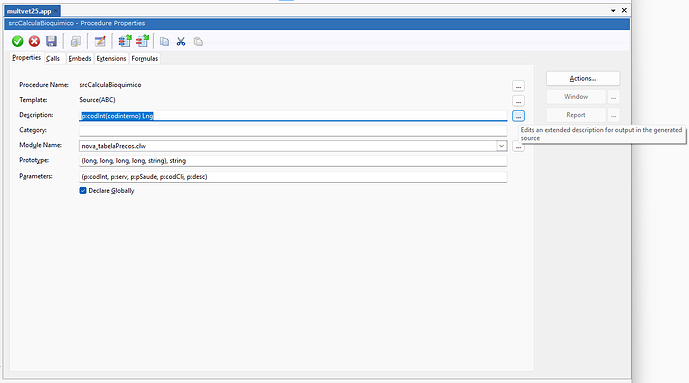Click the srcCalculaBioquimico procedure name text
Viewport: 689px width, 383px height.
[110, 85]
